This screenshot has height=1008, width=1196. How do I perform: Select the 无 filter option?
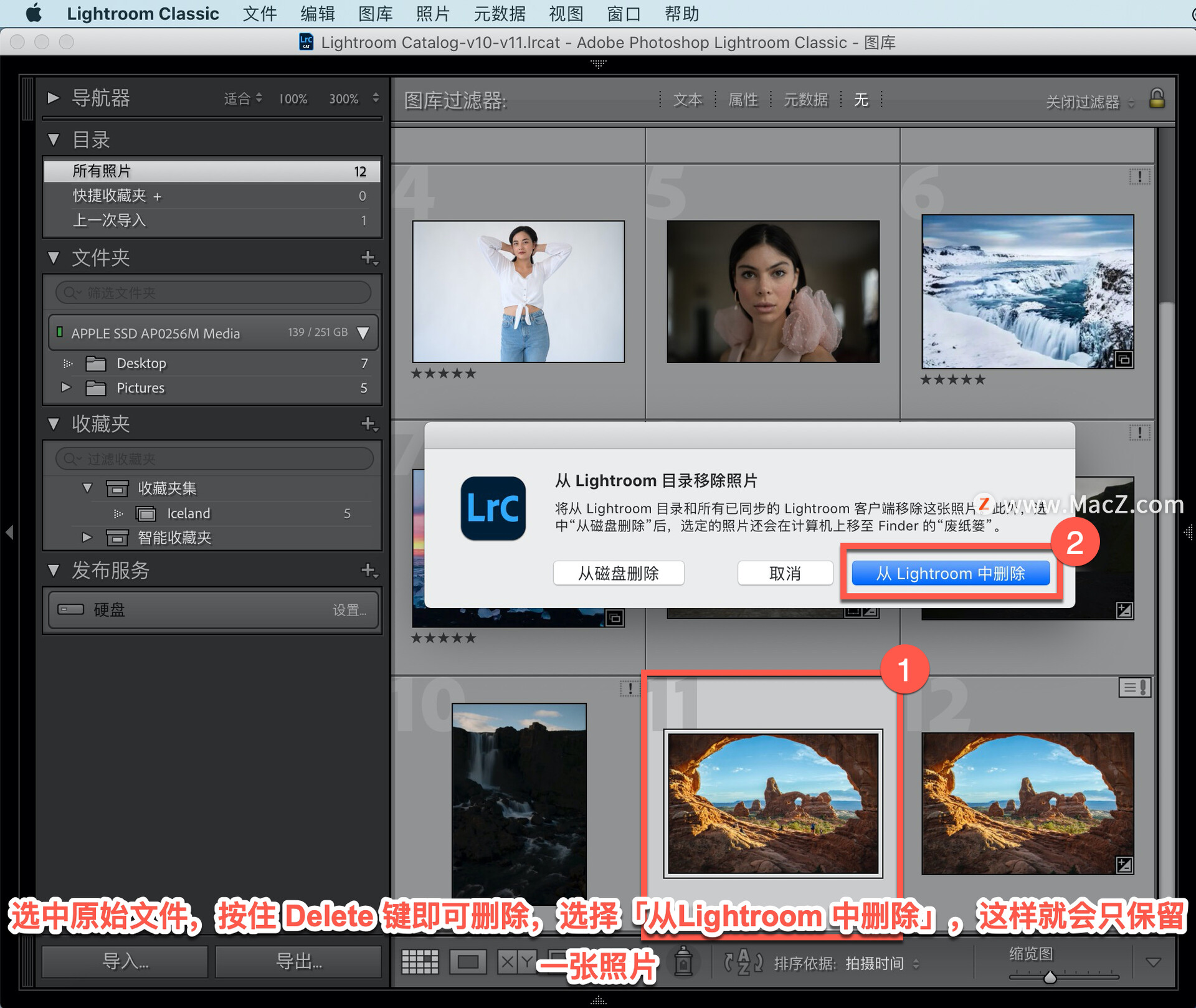pyautogui.click(x=861, y=100)
